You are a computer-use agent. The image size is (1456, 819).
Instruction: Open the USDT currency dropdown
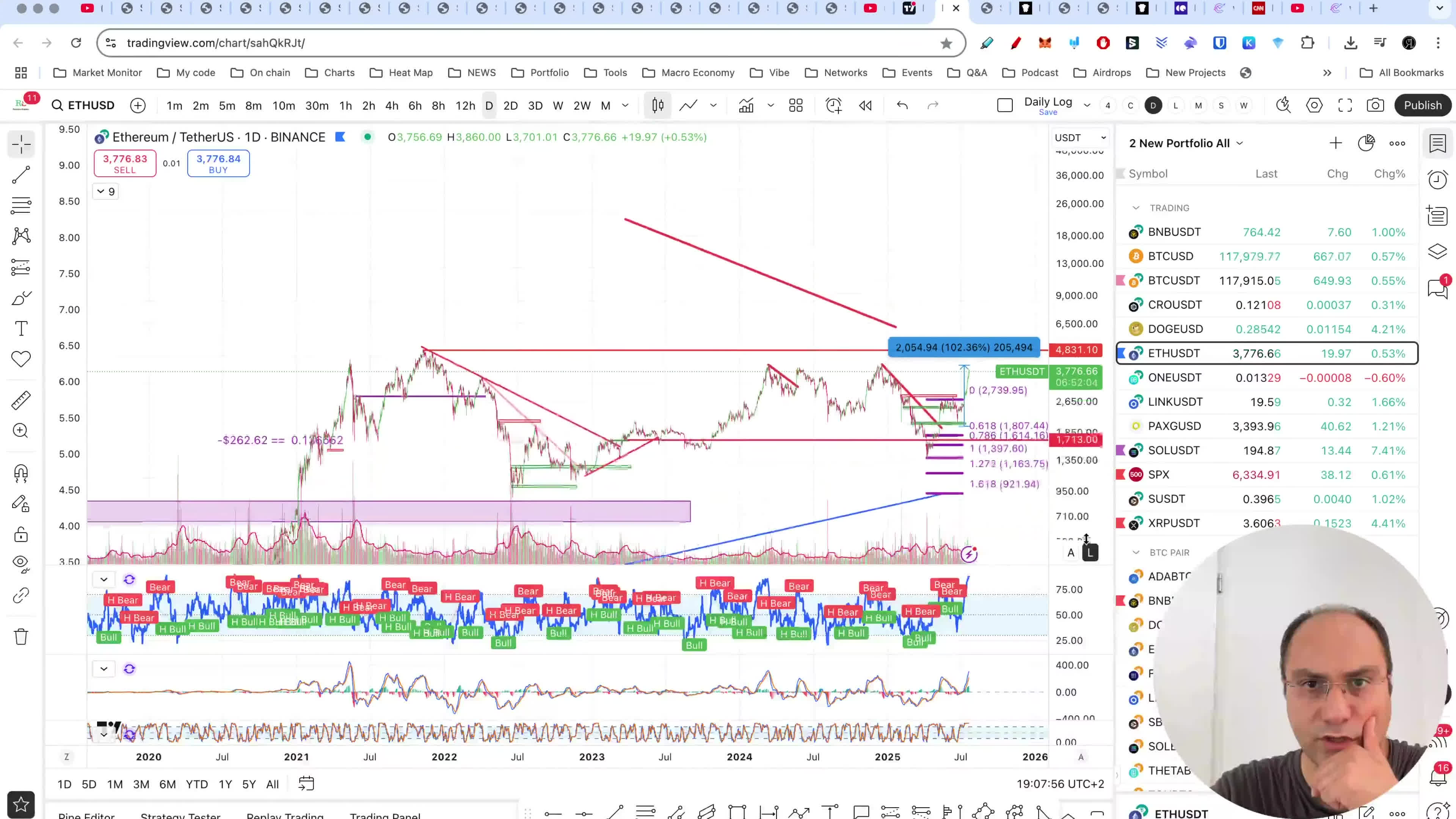tap(1079, 138)
